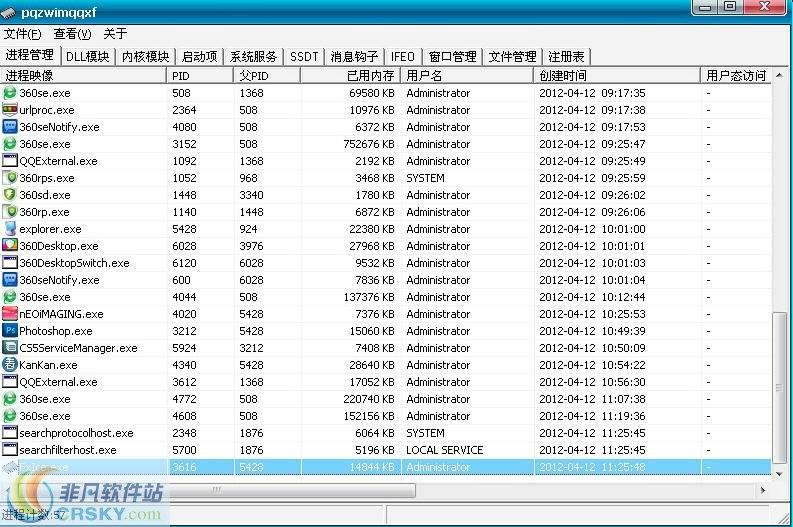Click icon of QQExternal.exe with PID 3612
793x527 pixels.
10,382
